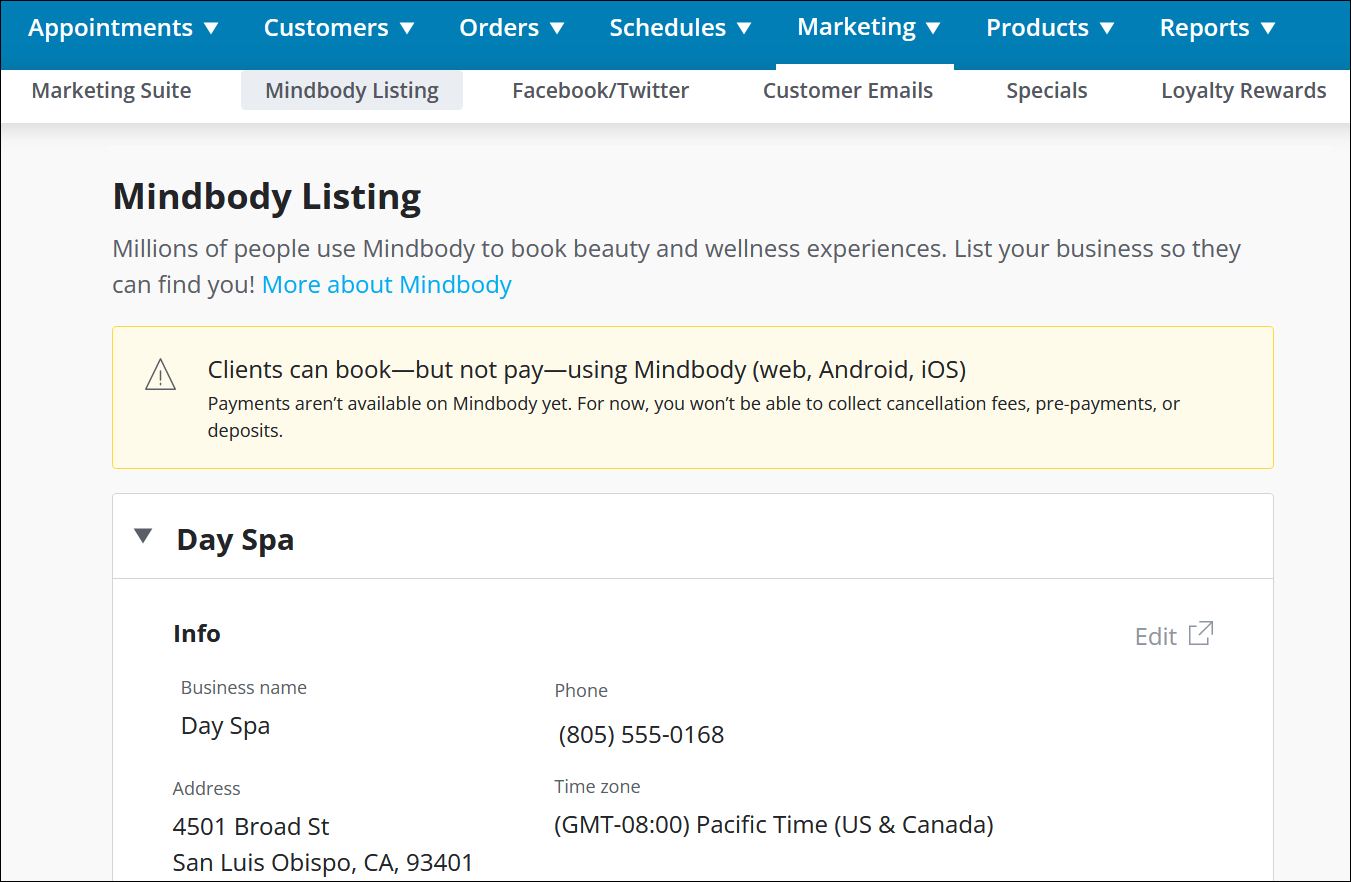Switch to the Marketing Suite tab
1351x882 pixels.
[x=111, y=90]
